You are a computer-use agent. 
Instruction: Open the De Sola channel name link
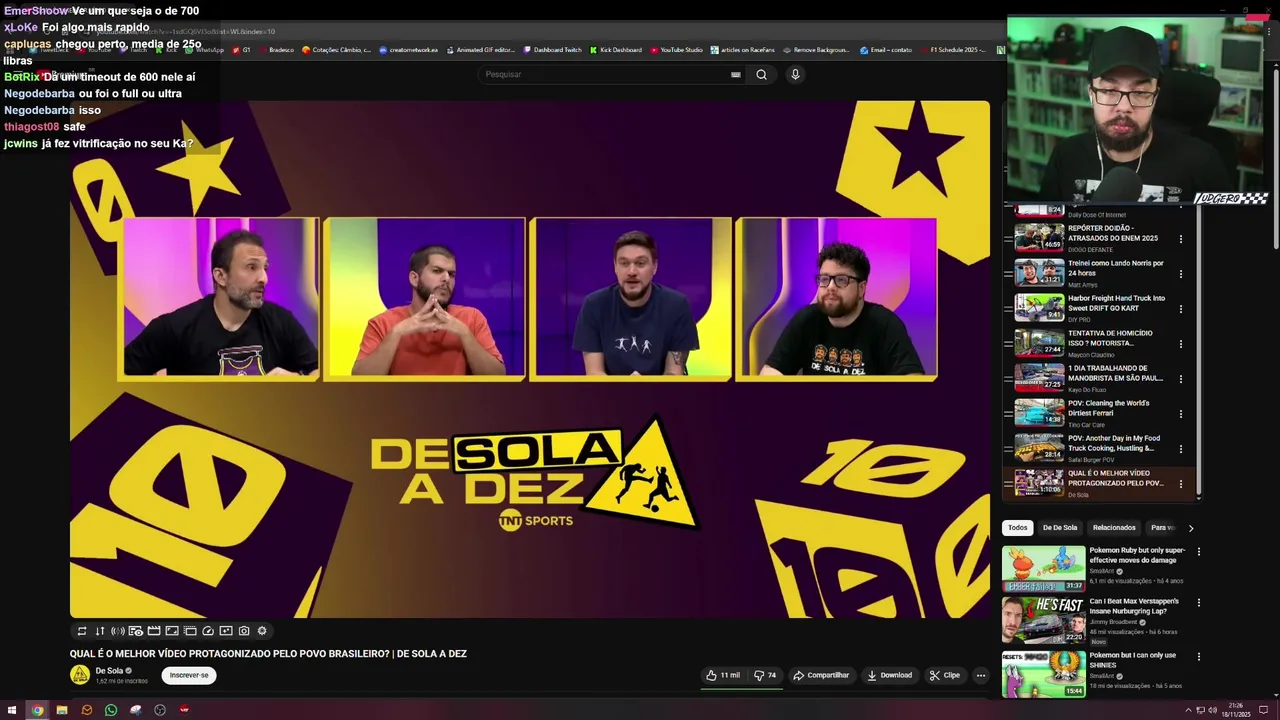coord(109,671)
